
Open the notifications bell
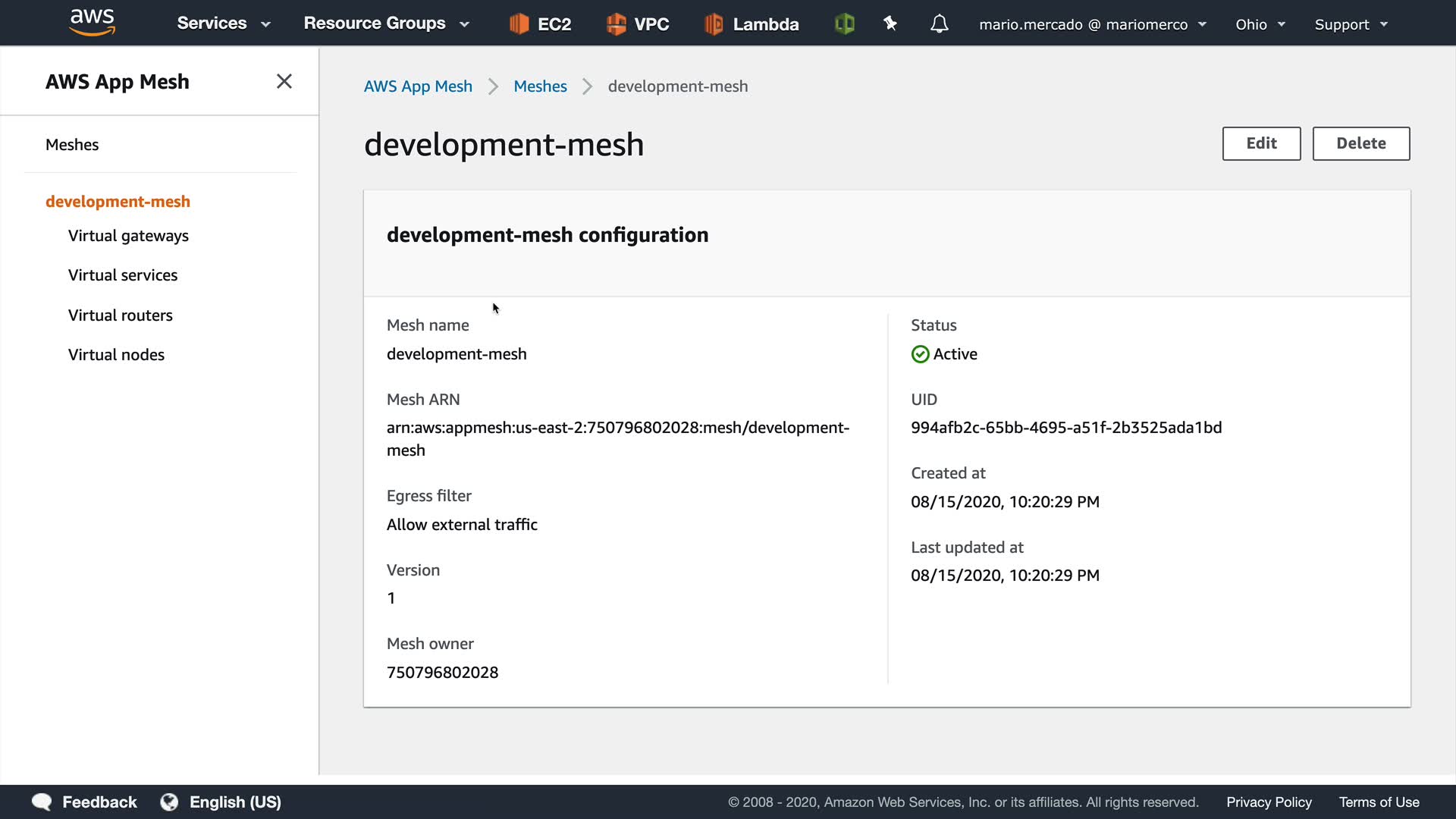click(939, 24)
